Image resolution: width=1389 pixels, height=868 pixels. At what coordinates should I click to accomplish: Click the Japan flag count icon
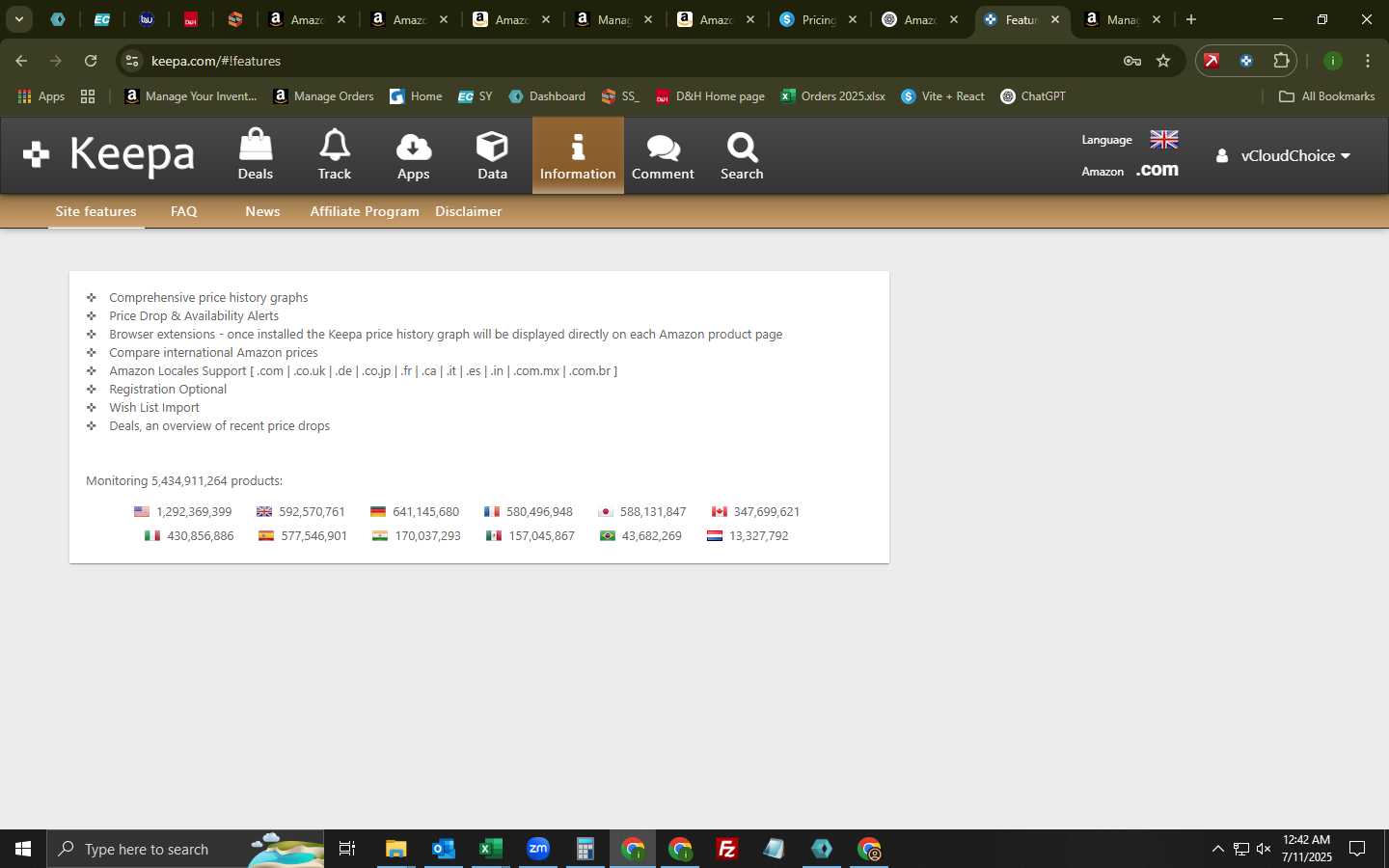[x=606, y=512]
